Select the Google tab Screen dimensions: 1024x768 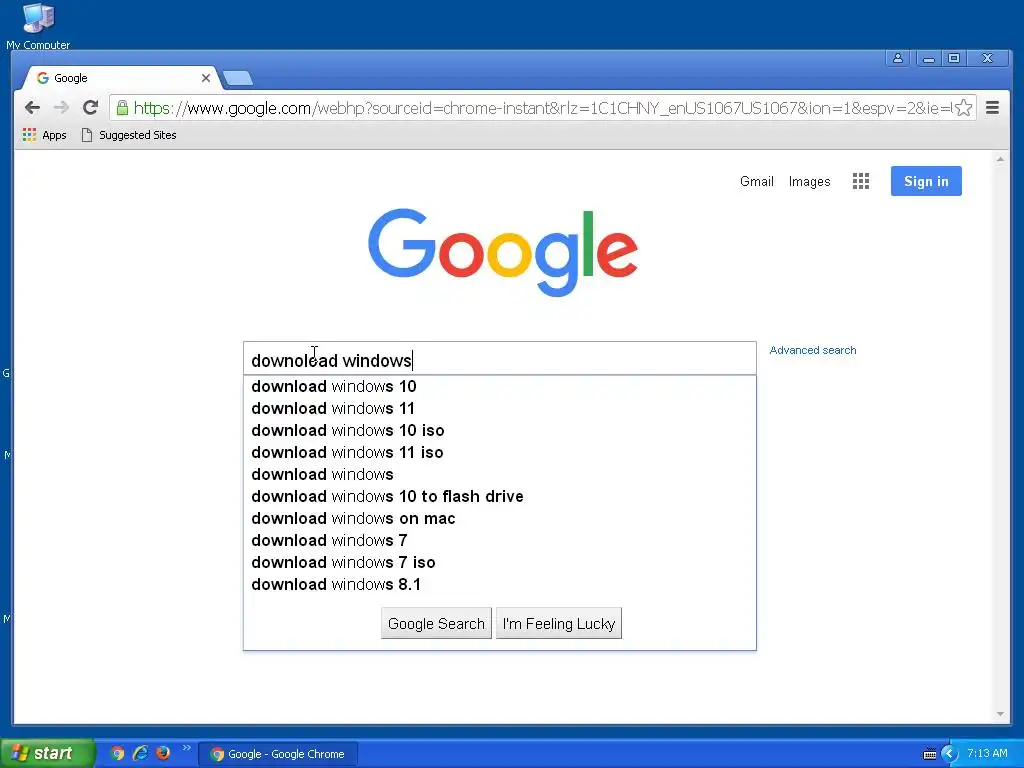[x=121, y=78]
